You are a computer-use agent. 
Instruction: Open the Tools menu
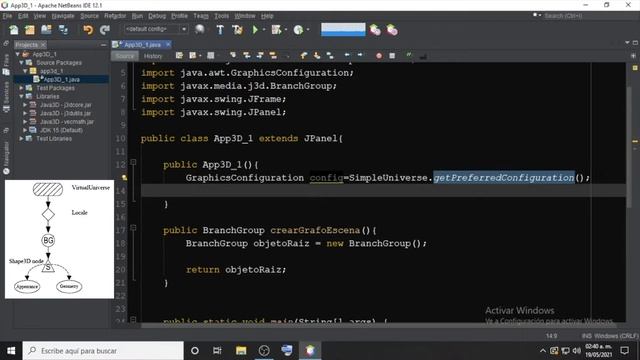tap(222, 16)
